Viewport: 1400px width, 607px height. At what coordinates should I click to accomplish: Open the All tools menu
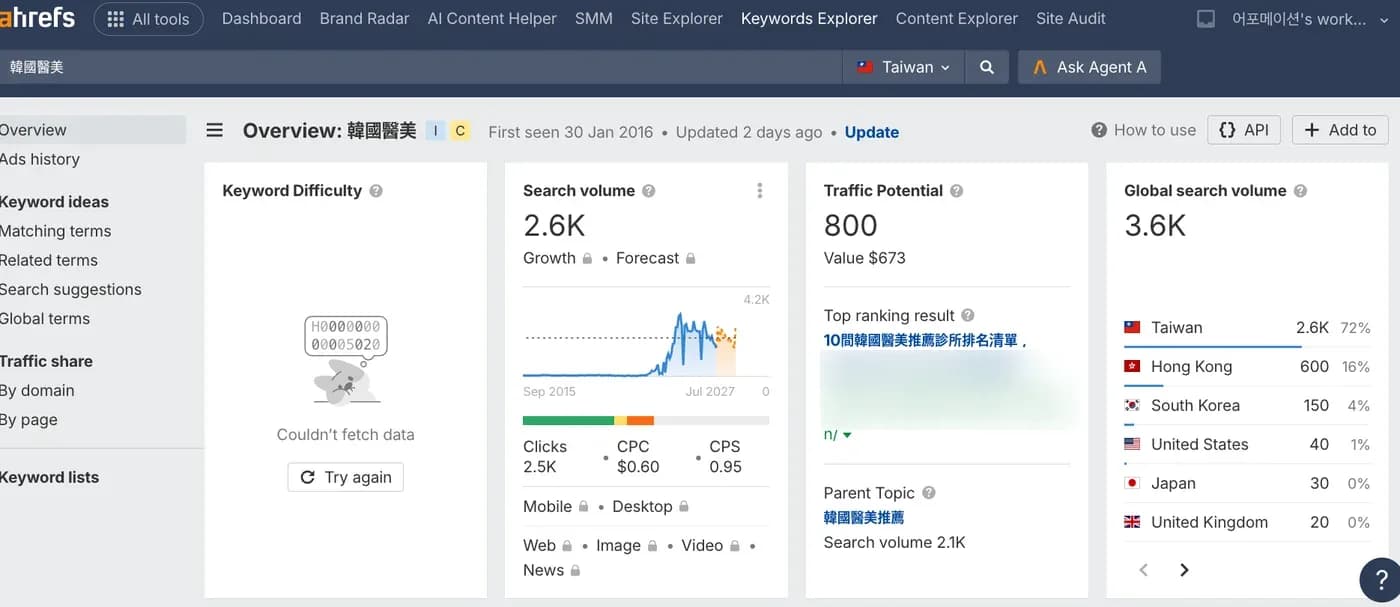[148, 19]
